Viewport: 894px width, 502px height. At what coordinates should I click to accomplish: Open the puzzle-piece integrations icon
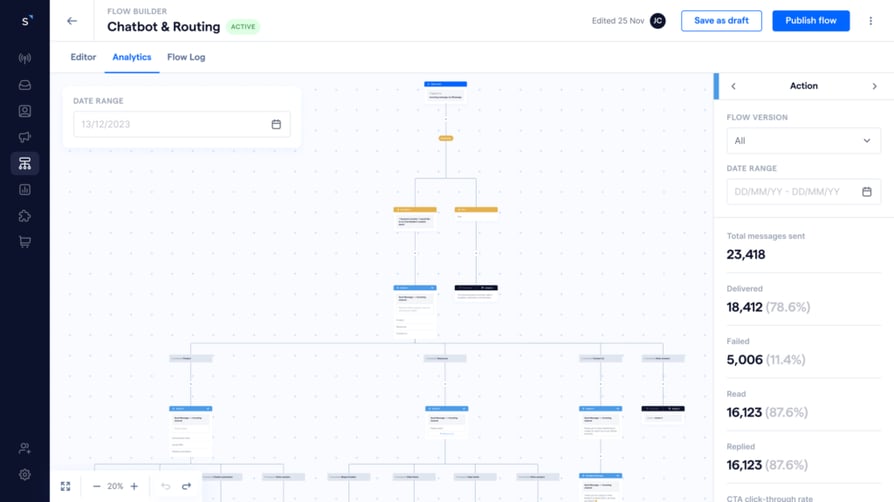(25, 216)
